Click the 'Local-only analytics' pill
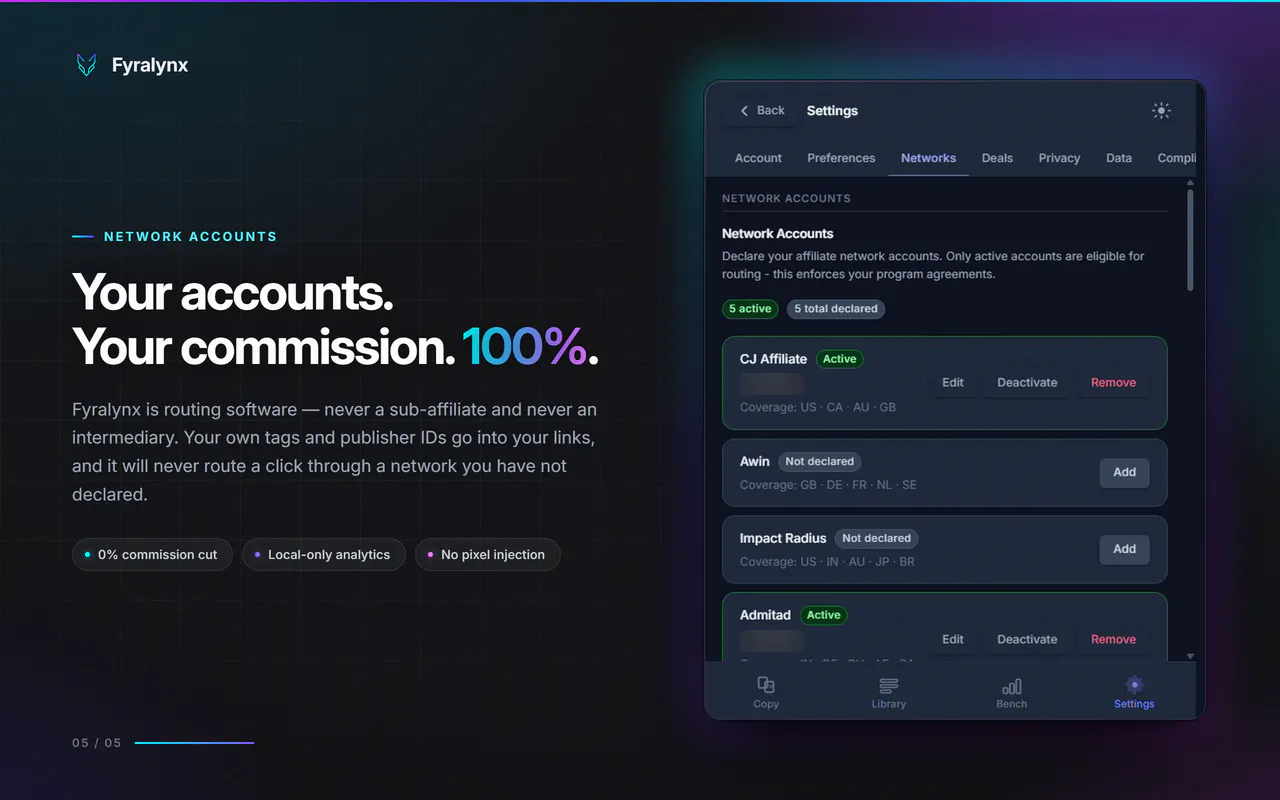This screenshot has width=1280, height=800. 323,555
